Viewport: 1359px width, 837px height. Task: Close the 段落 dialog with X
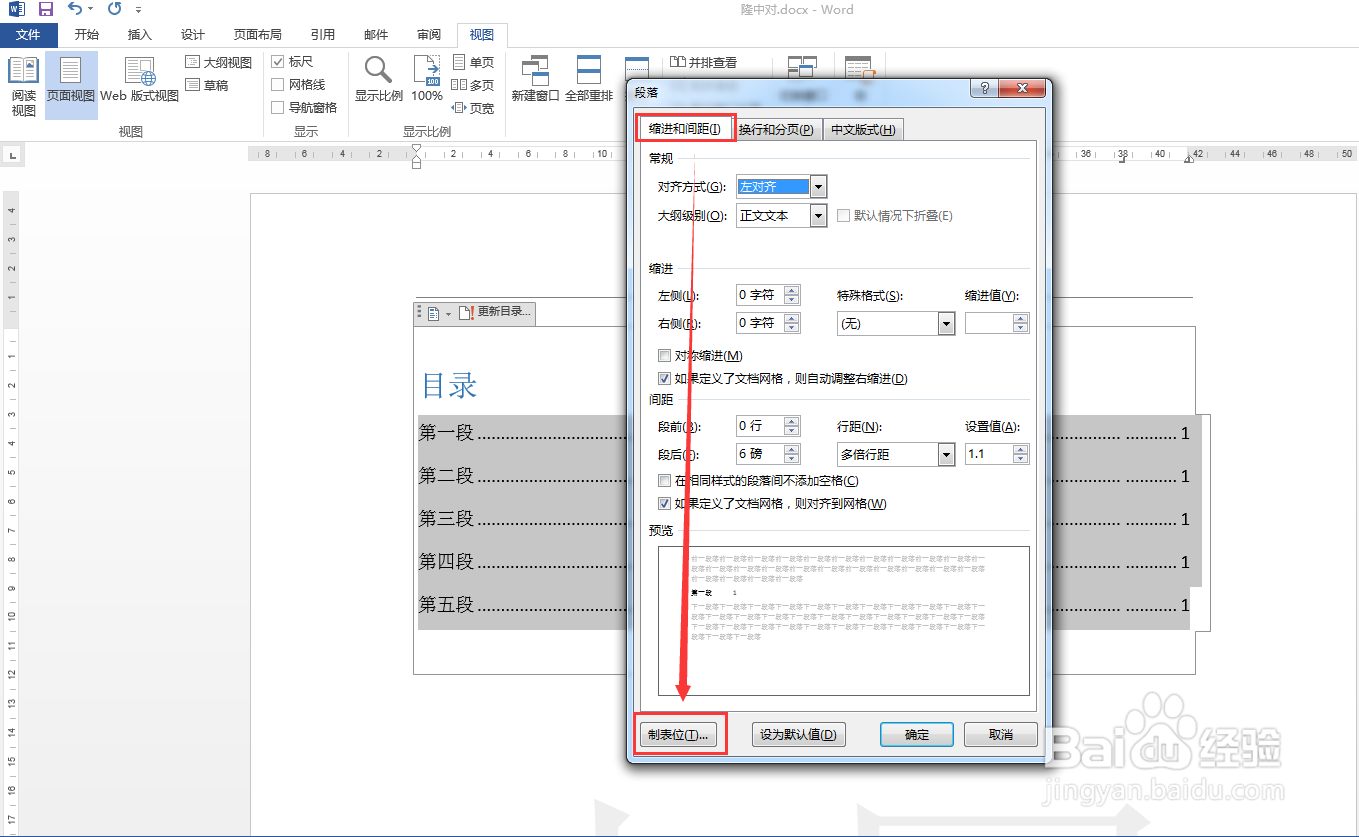(1023, 89)
